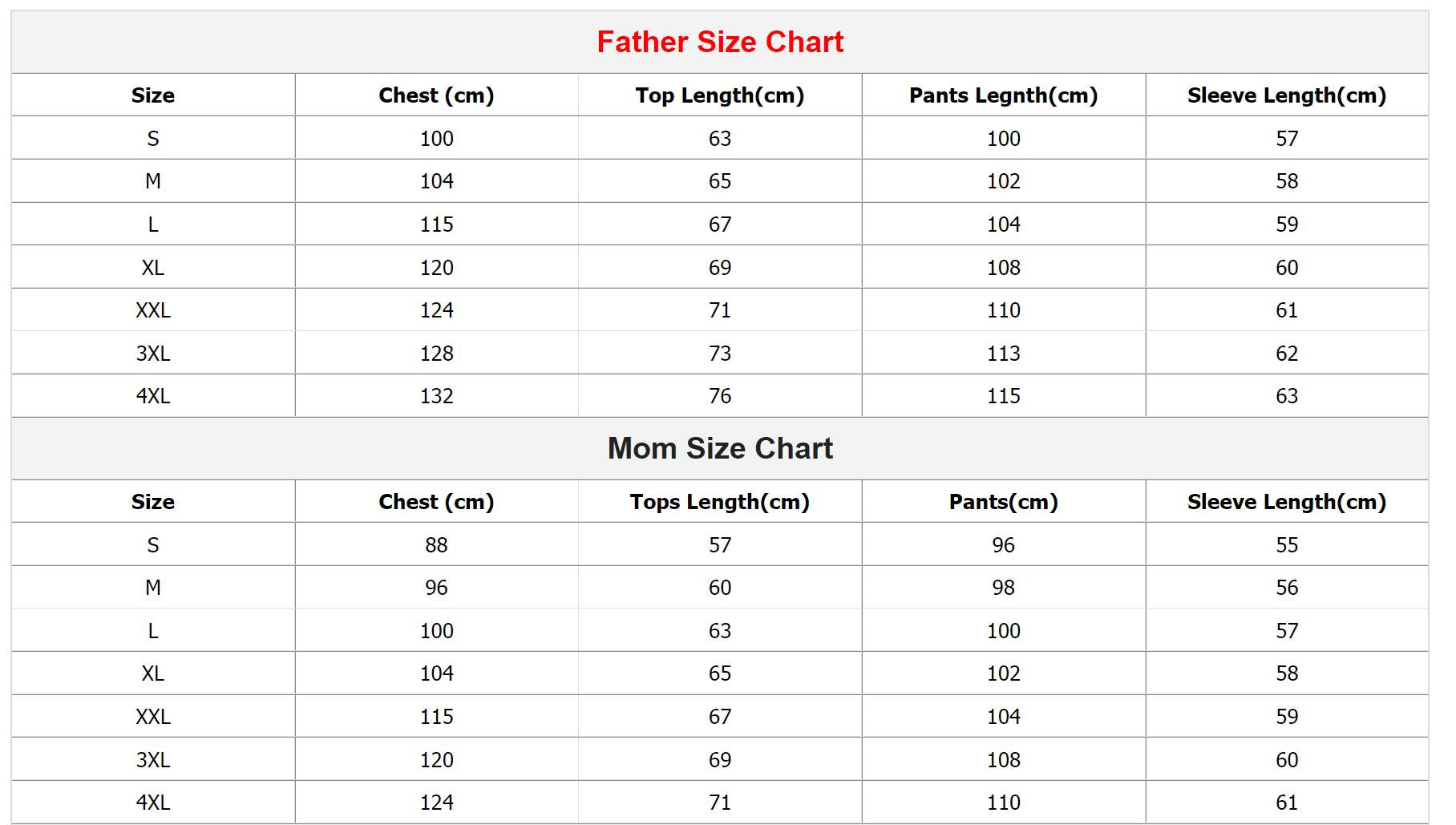Click the XXL size label in Mom chart
The height and width of the screenshot is (825, 1456).
153,717
